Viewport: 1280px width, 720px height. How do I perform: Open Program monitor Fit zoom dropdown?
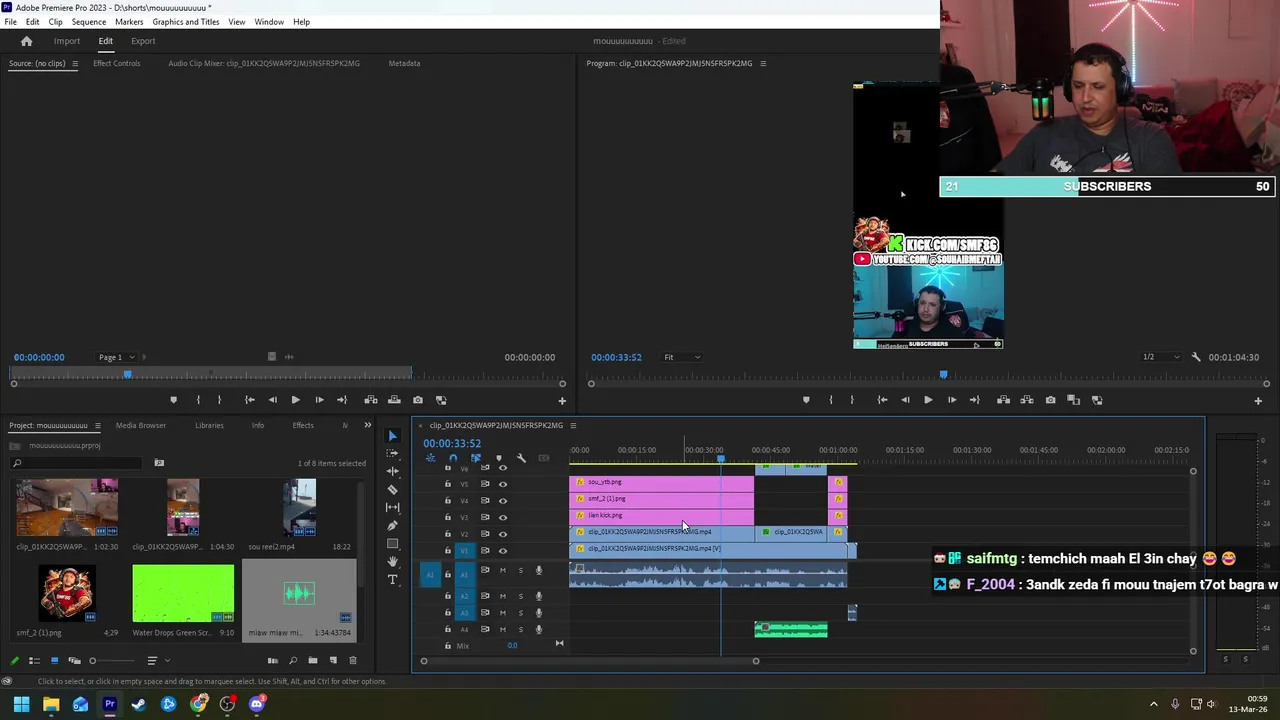[682, 357]
